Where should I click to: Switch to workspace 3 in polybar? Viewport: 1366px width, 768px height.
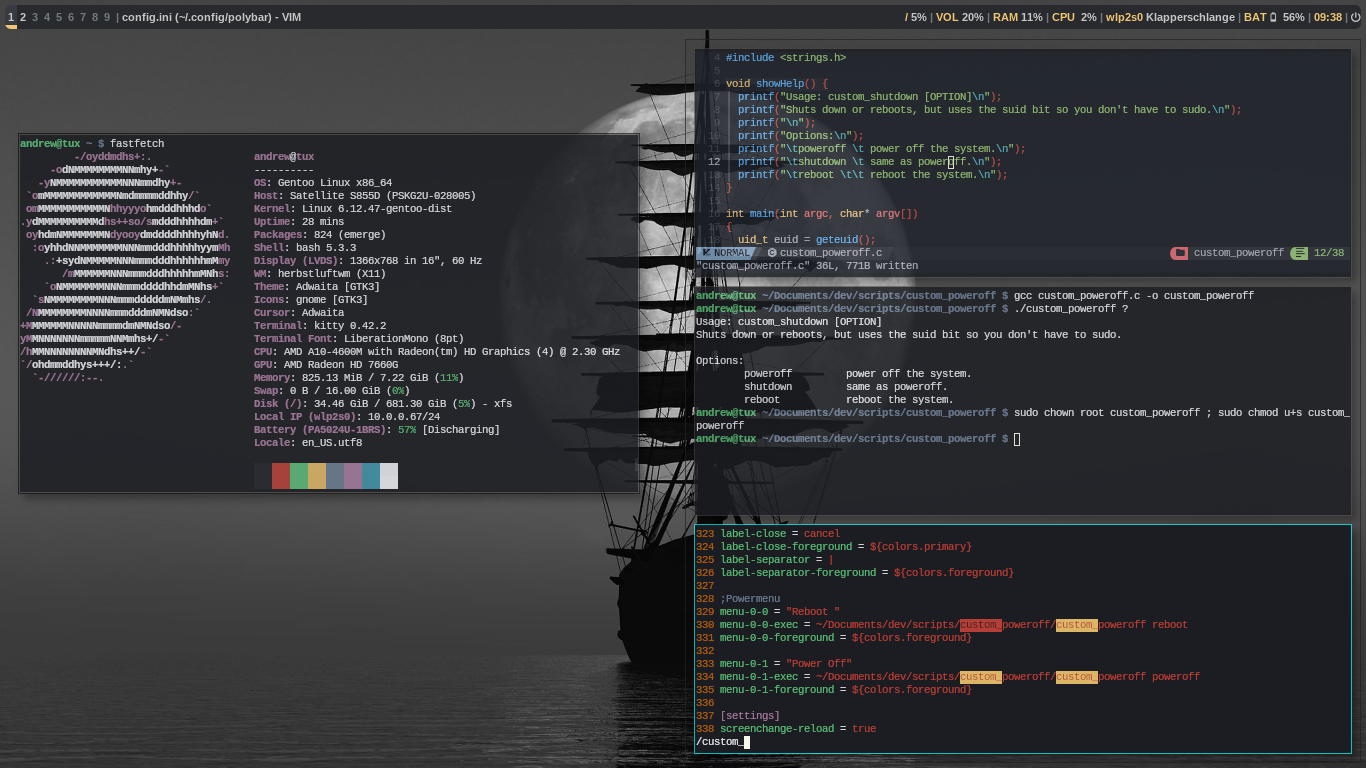click(35, 17)
